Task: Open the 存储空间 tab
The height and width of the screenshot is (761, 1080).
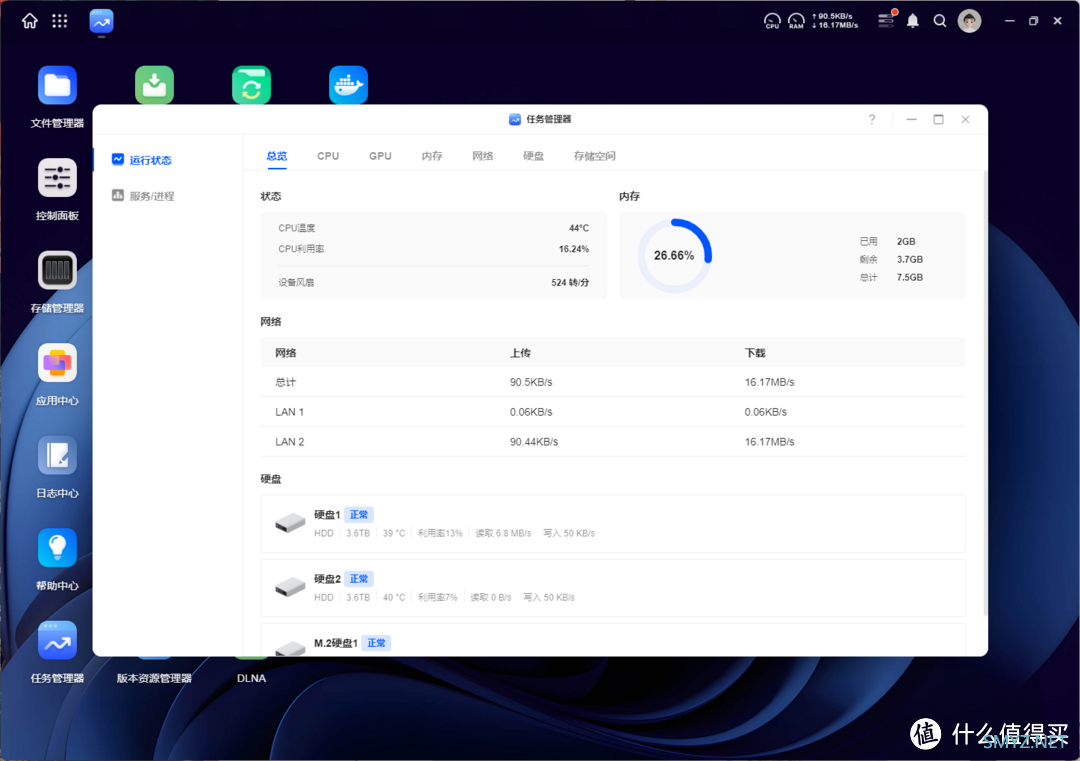Action: coord(594,156)
